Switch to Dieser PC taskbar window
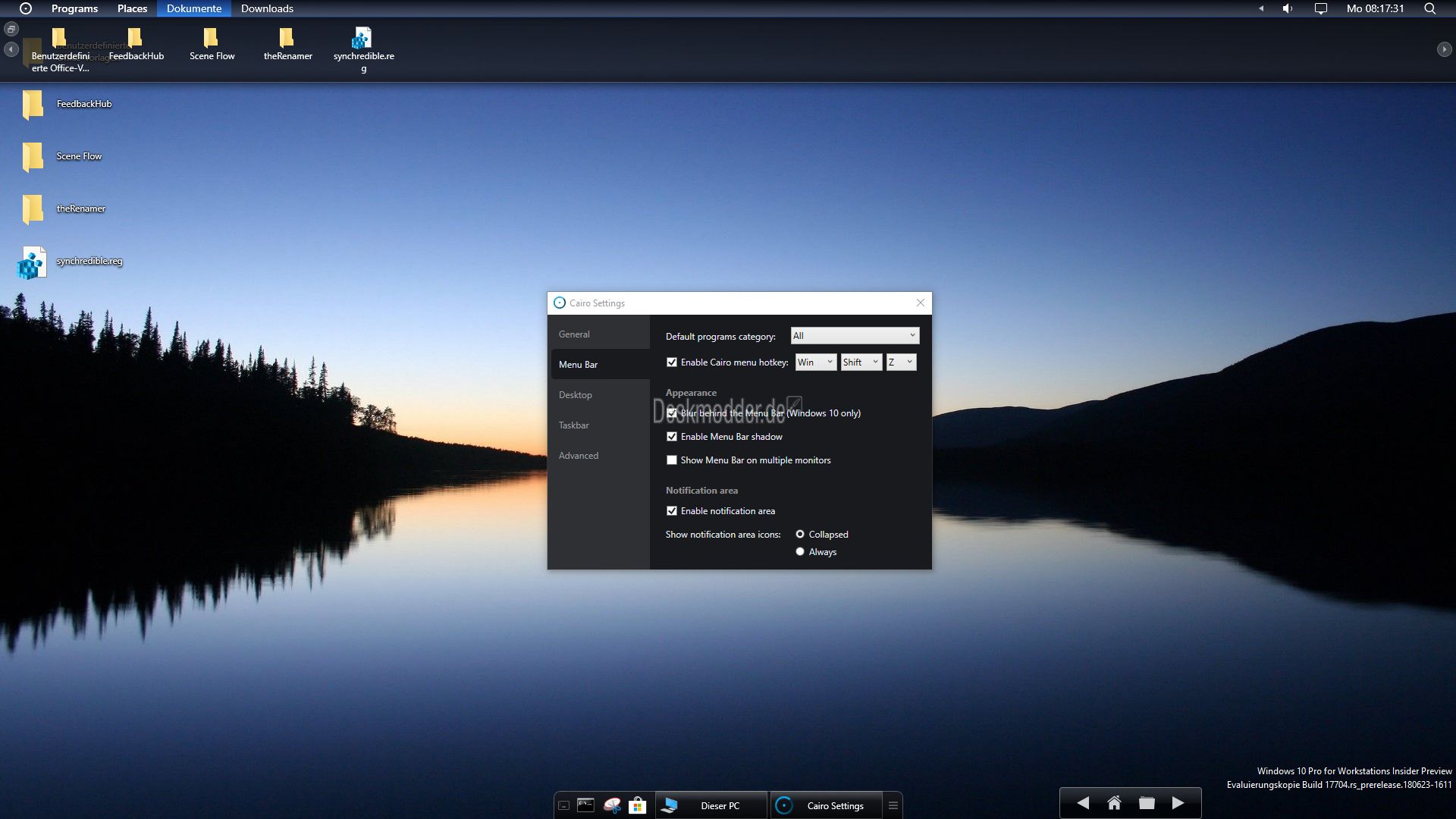 pyautogui.click(x=710, y=805)
